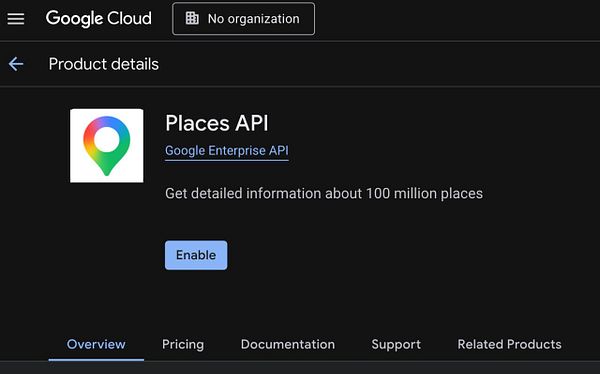Screen dimensions: 600x374
Task: Enable the Places API
Action: pyautogui.click(x=196, y=255)
